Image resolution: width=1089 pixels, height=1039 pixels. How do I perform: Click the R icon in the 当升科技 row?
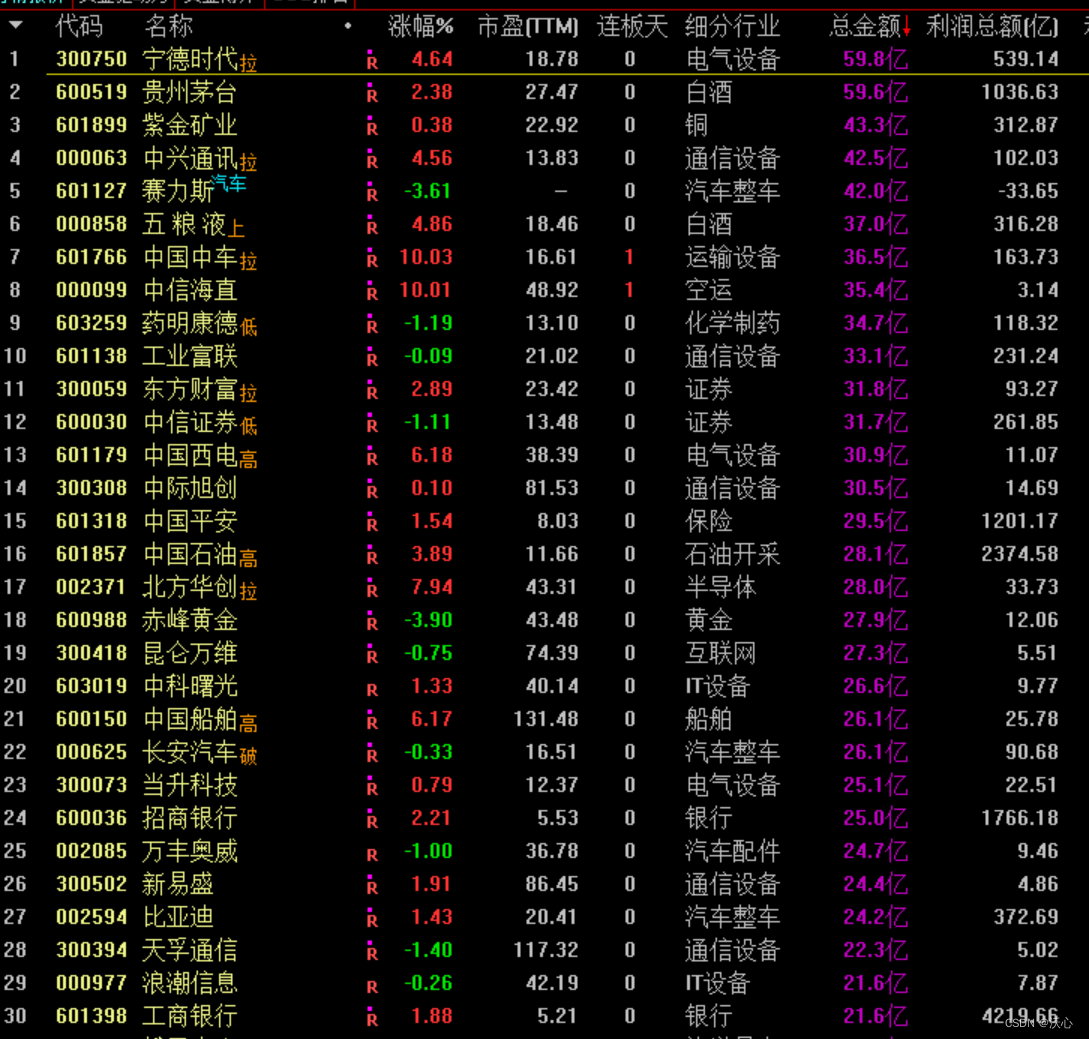point(372,786)
